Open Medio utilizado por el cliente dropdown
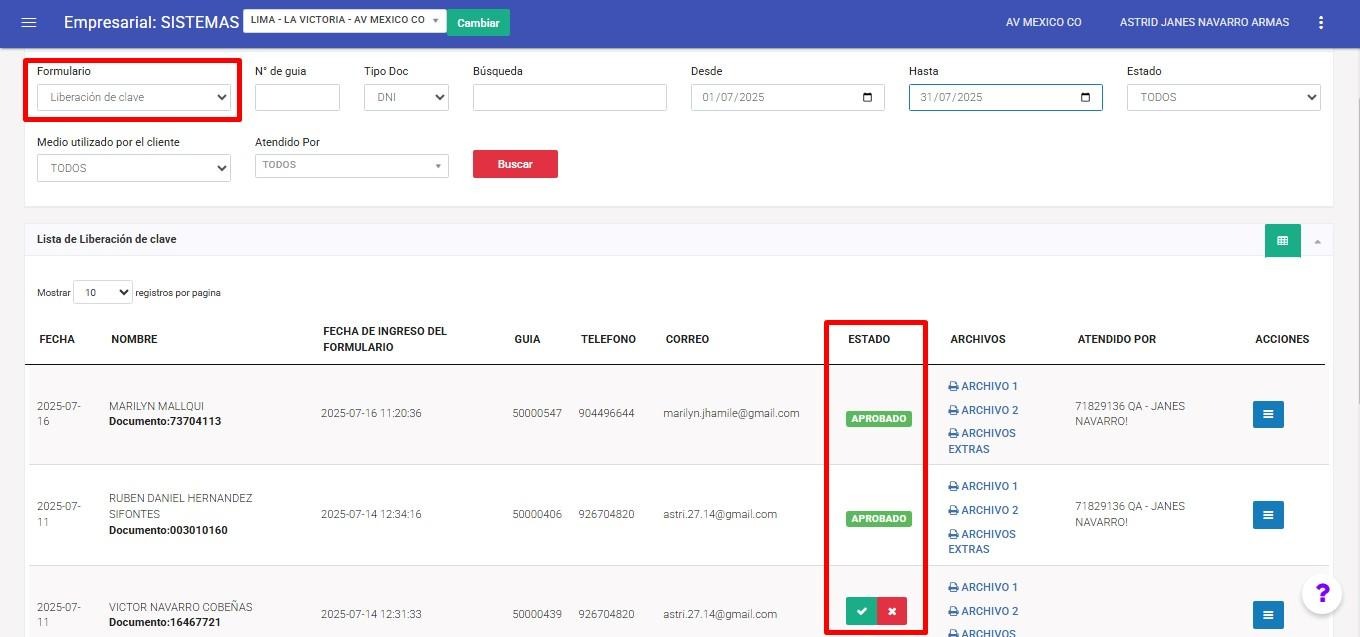Image resolution: width=1360 pixels, height=637 pixels. pyautogui.click(x=134, y=168)
